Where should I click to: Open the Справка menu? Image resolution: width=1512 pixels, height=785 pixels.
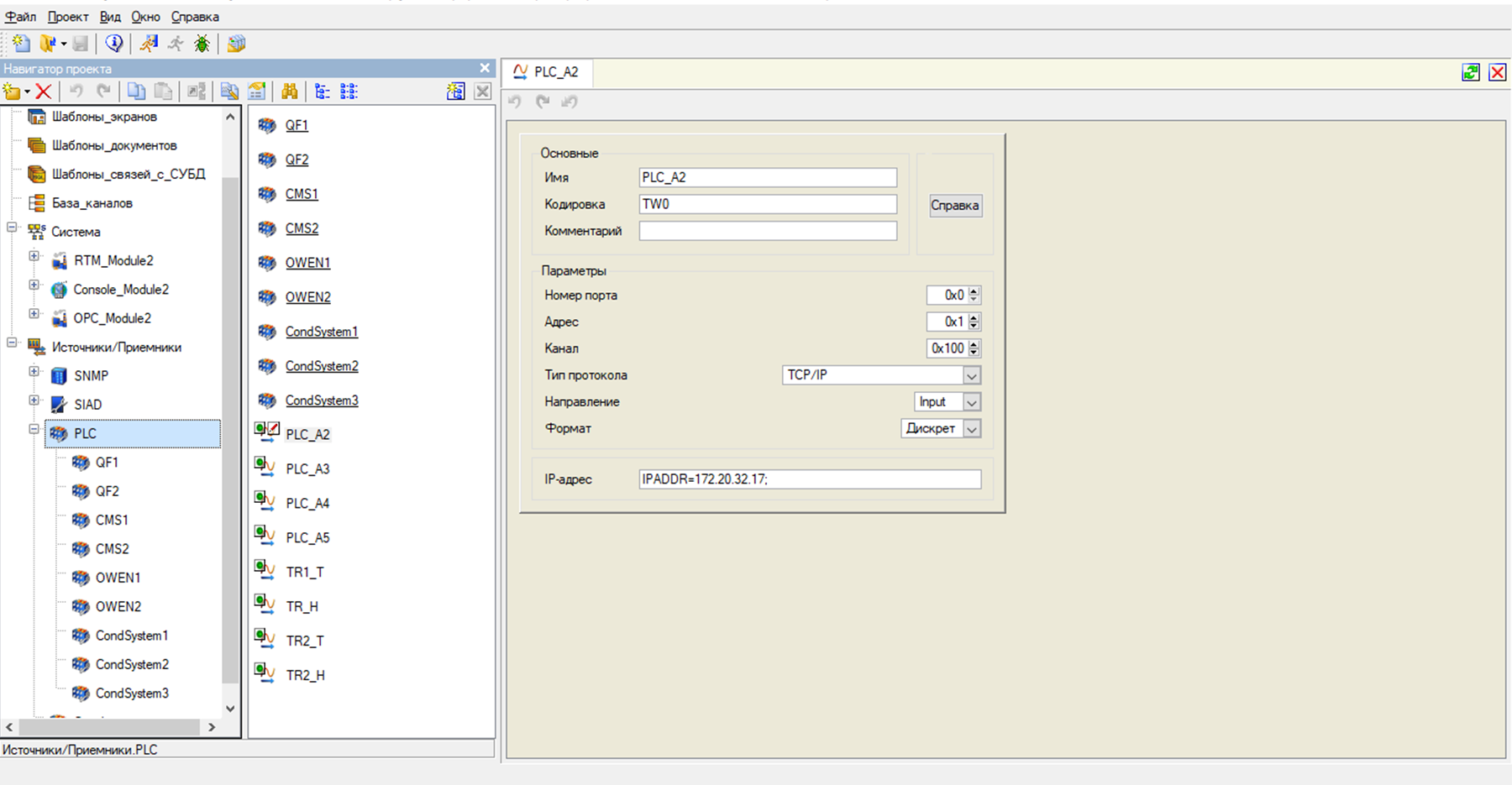195,17
